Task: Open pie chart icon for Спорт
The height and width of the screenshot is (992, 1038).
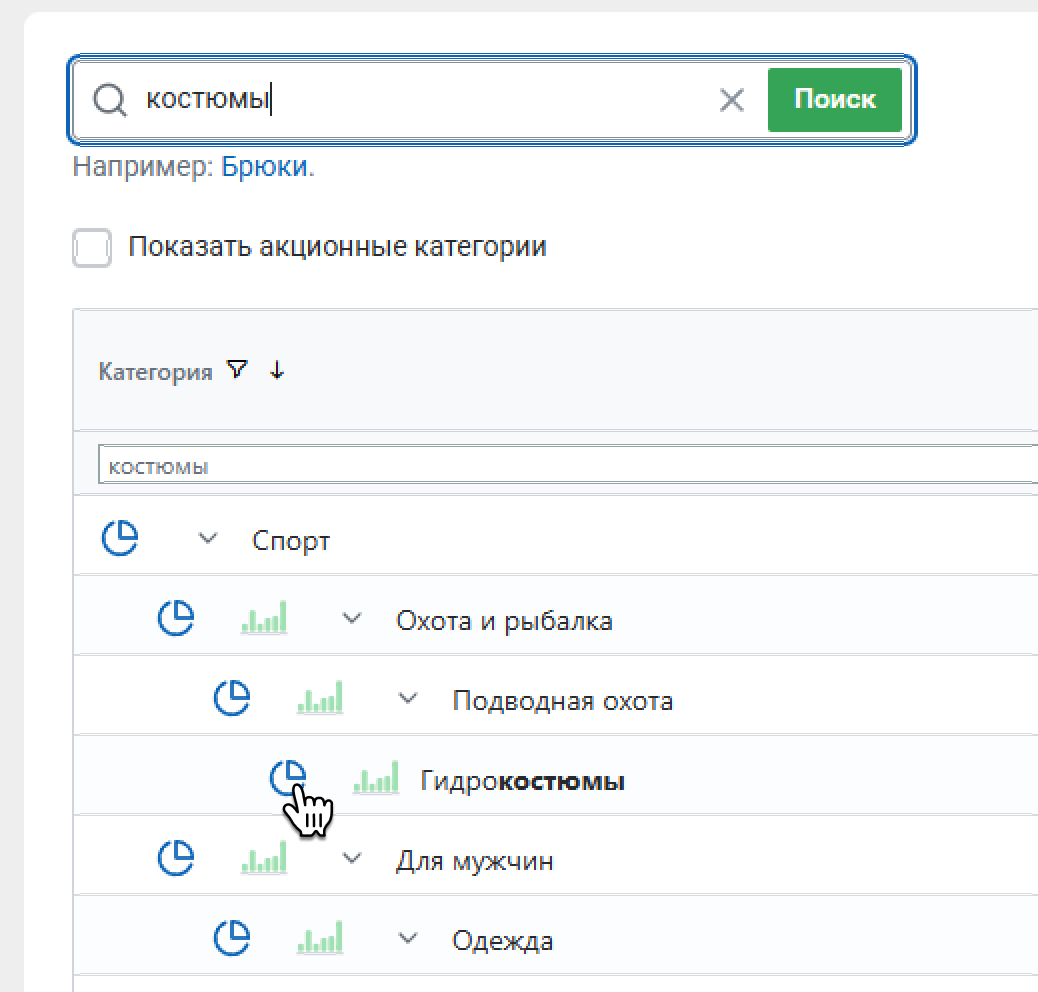Action: coord(120,537)
